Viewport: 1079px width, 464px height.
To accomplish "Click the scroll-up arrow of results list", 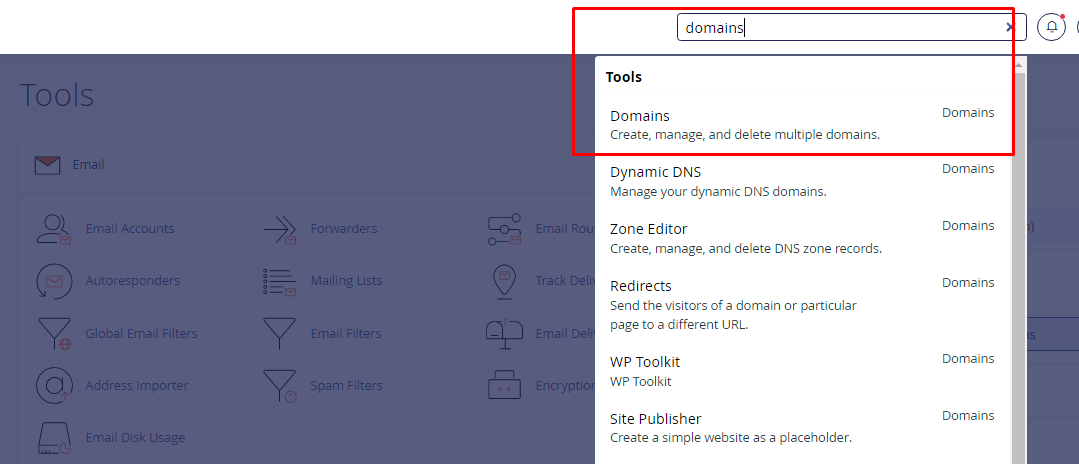I will [1018, 65].
